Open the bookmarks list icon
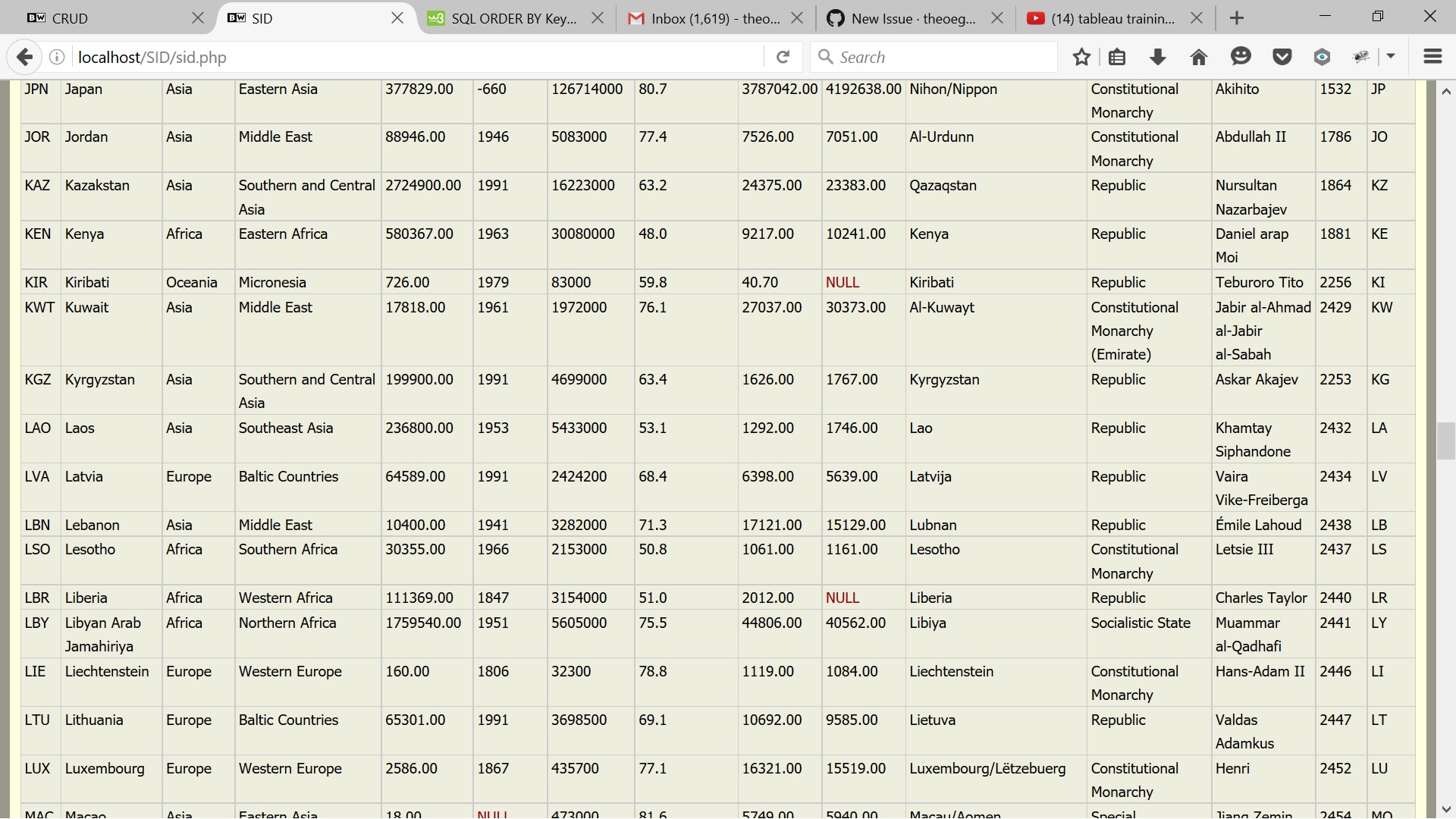1456x819 pixels. point(1116,57)
